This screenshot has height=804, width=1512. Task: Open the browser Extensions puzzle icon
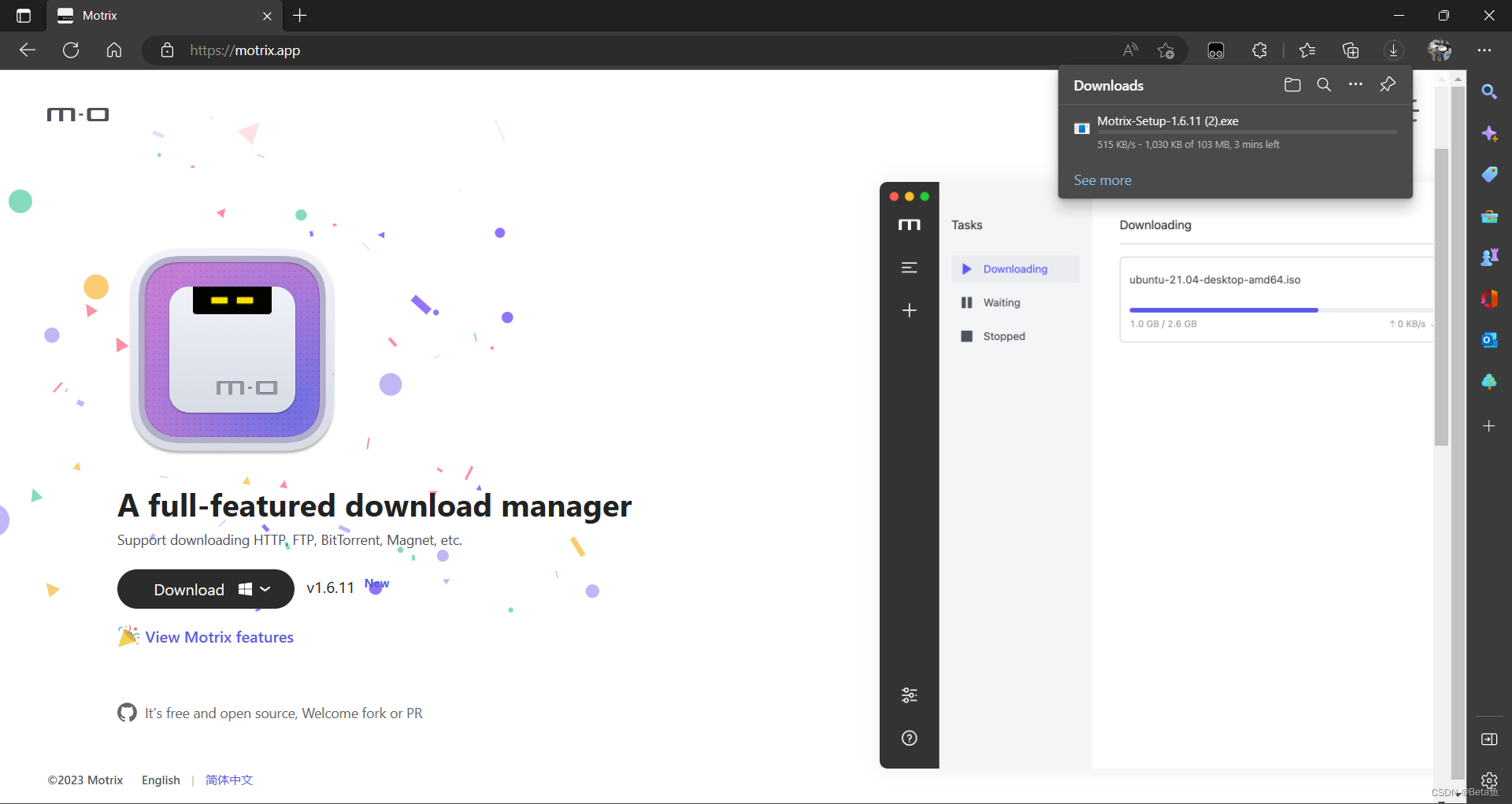click(1259, 50)
